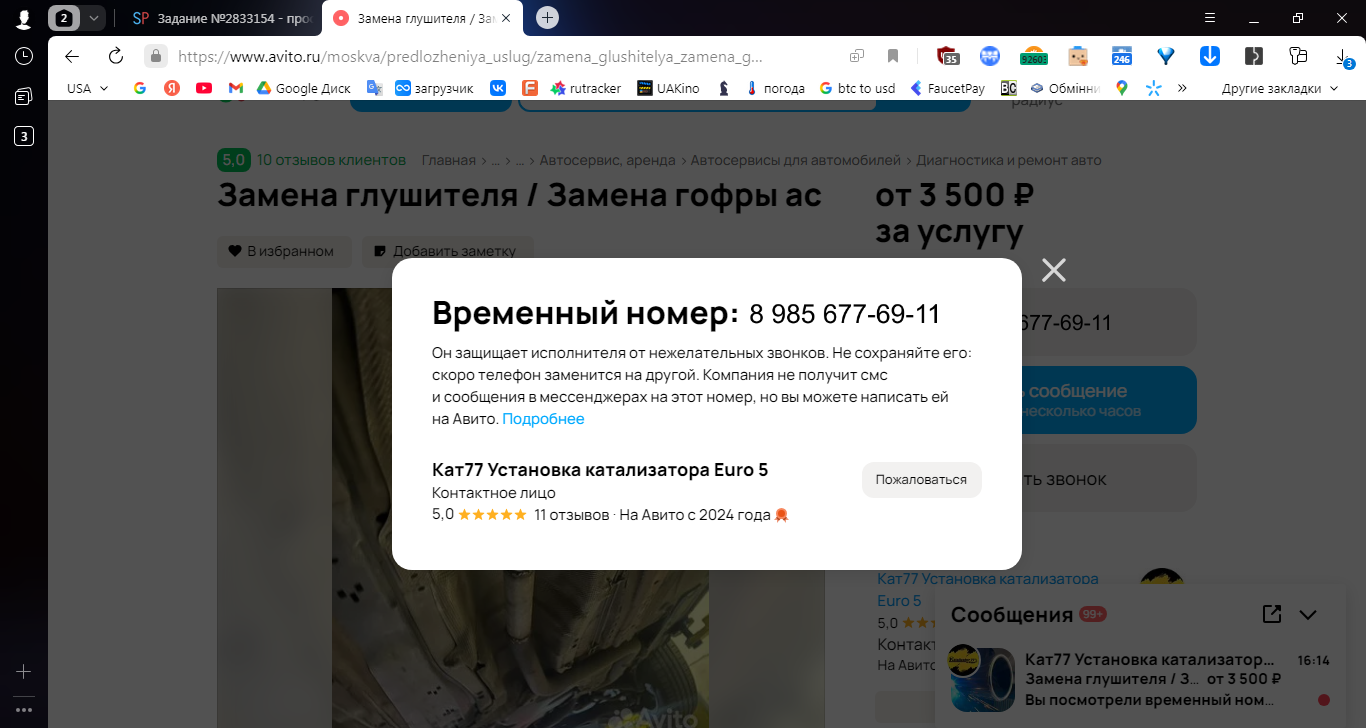Open the VK bookmark icon
This screenshot has height=728, width=1366.
click(497, 88)
